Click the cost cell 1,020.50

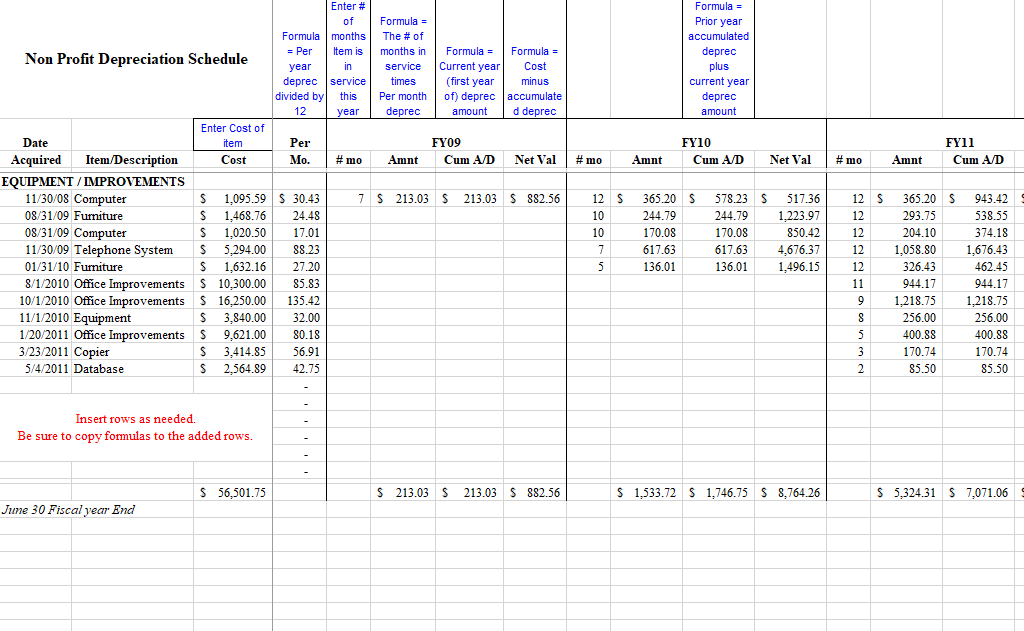(245, 233)
